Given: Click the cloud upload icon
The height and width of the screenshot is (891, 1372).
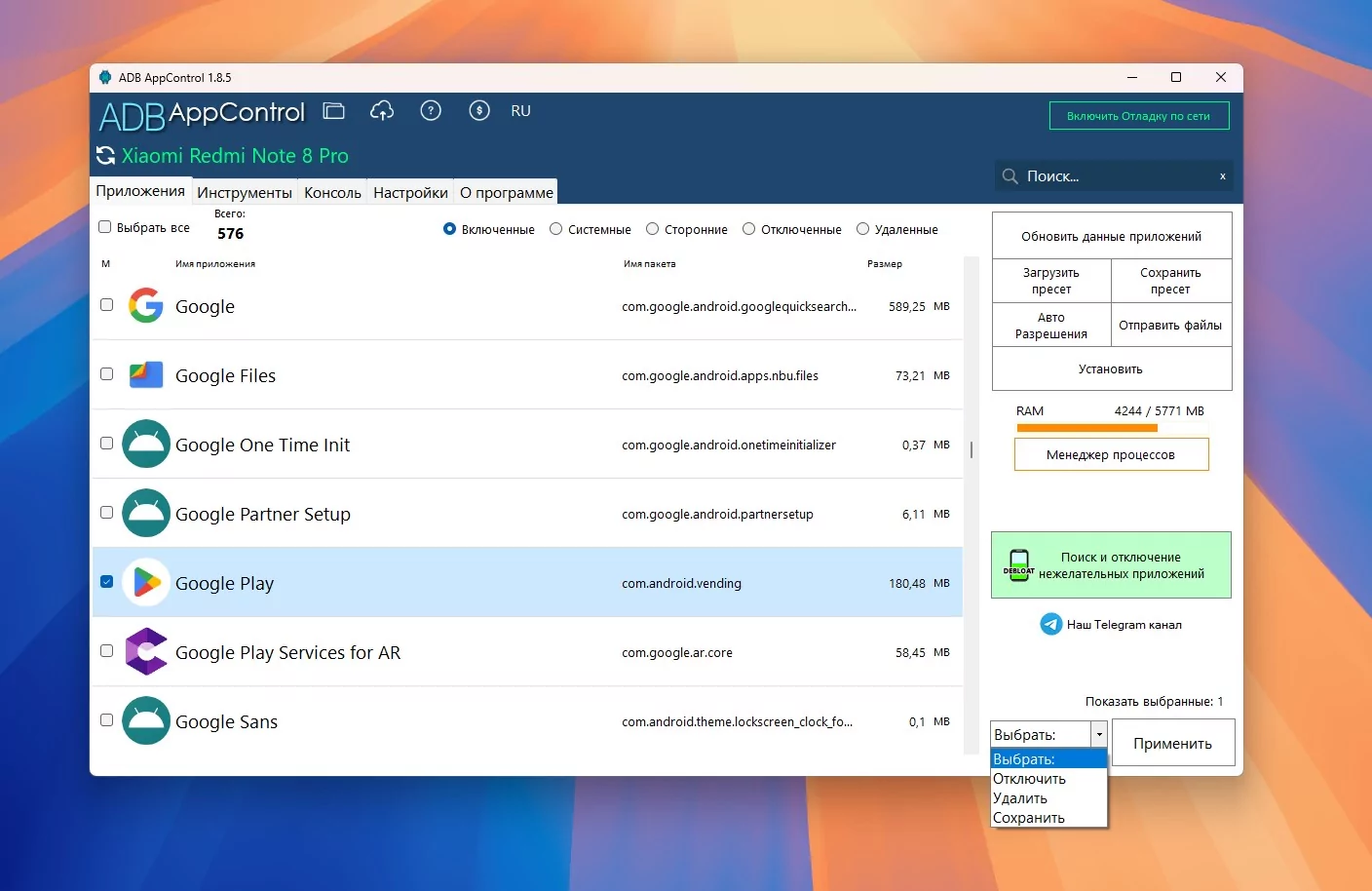Looking at the screenshot, I should (382, 111).
